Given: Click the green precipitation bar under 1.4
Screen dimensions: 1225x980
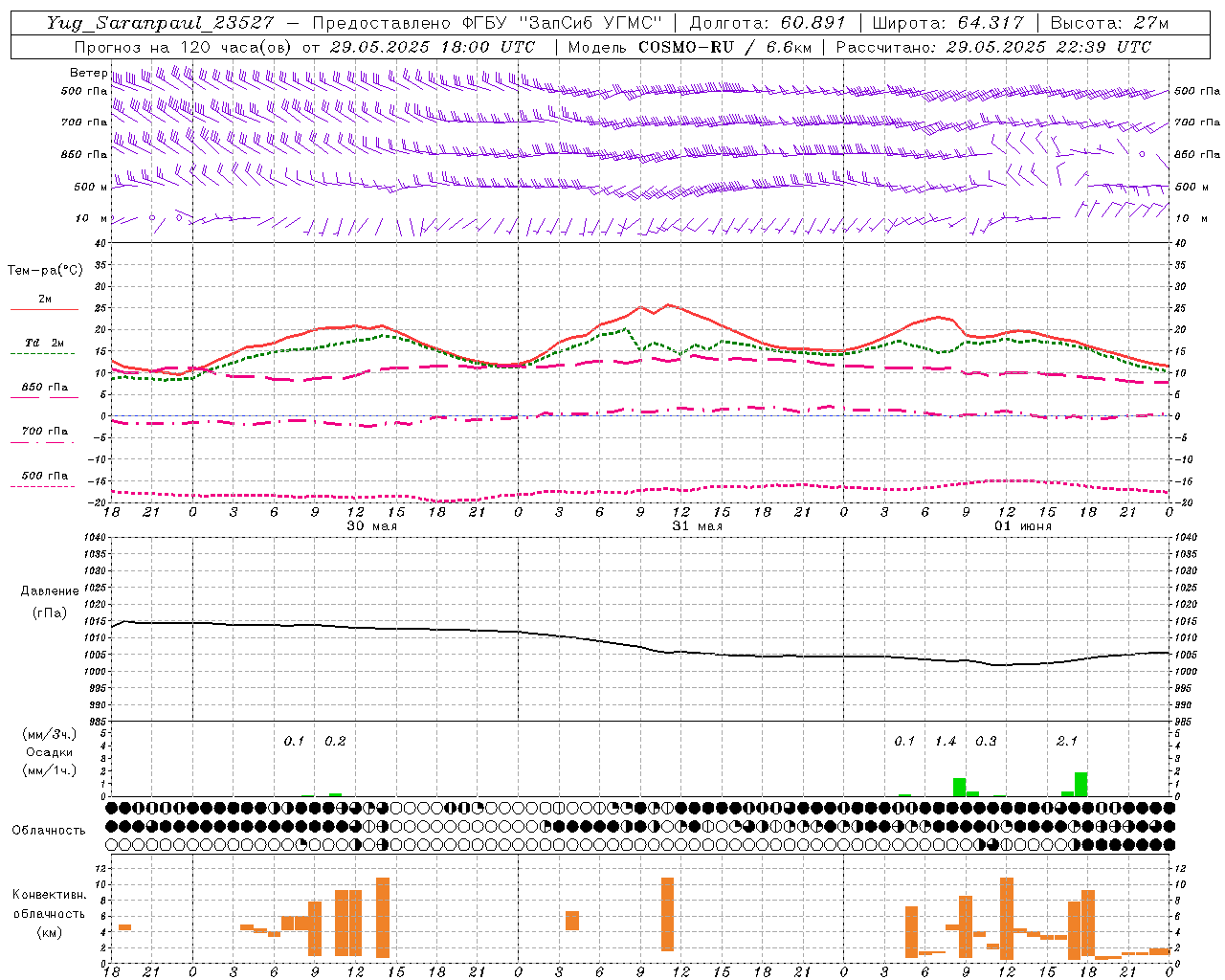Looking at the screenshot, I should click(959, 788).
